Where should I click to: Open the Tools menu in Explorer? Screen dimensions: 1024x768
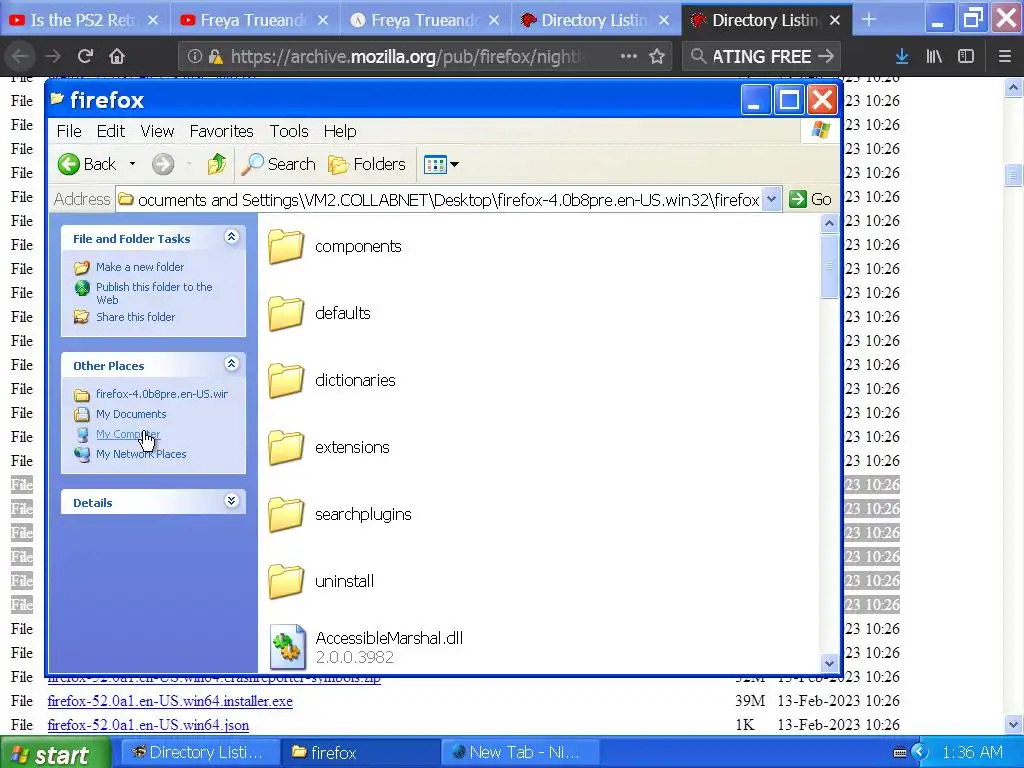(x=289, y=131)
